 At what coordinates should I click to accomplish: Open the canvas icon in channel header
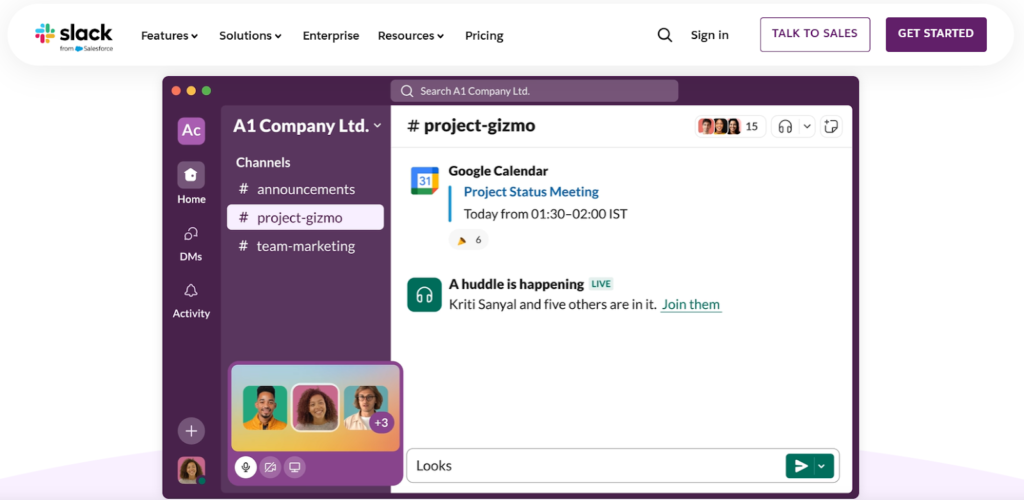(x=831, y=127)
